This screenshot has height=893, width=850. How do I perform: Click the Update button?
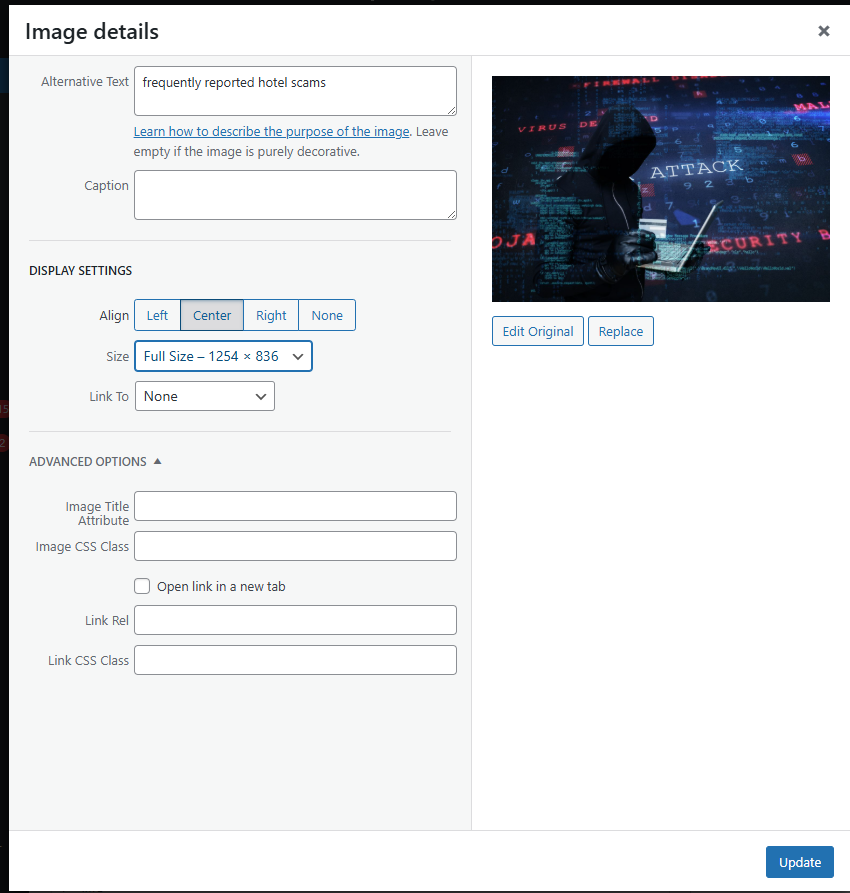799,862
